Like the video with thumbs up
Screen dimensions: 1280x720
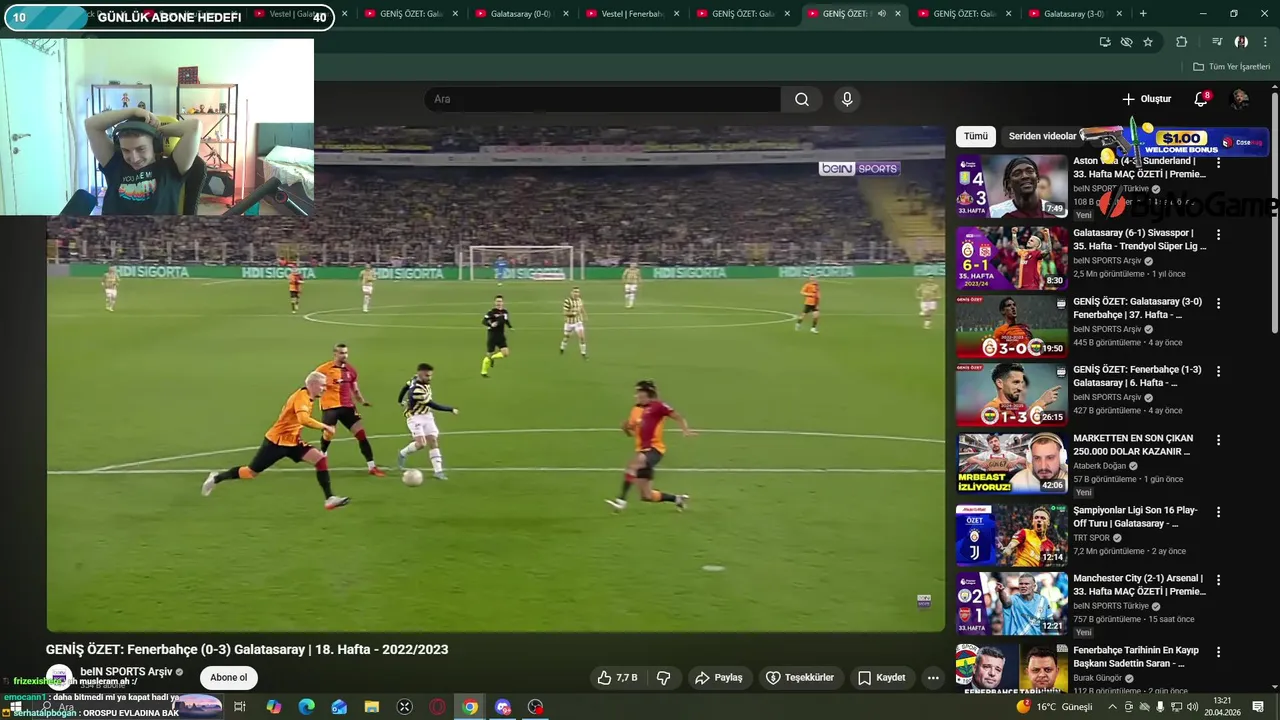(618, 678)
